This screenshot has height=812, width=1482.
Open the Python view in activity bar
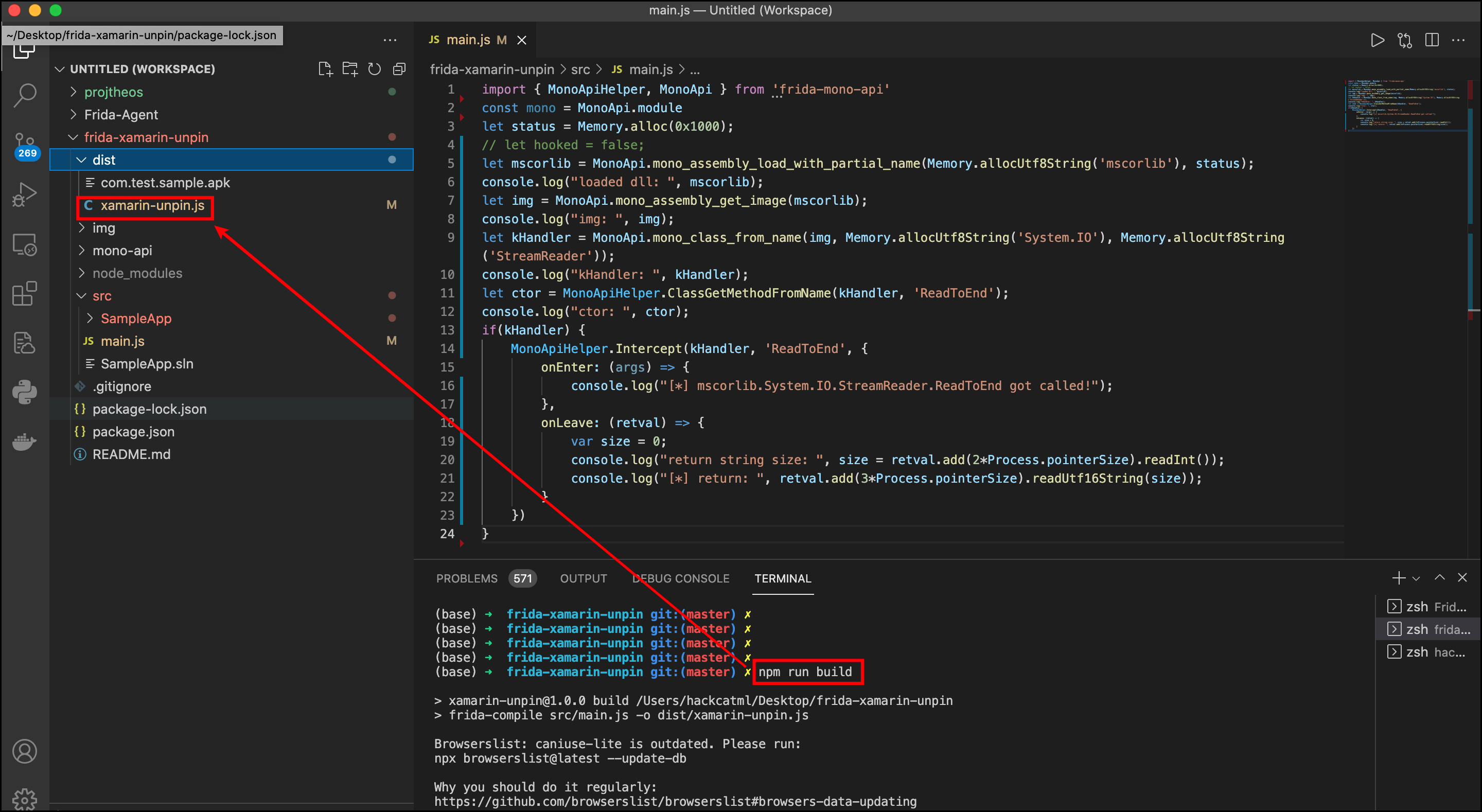[x=24, y=393]
